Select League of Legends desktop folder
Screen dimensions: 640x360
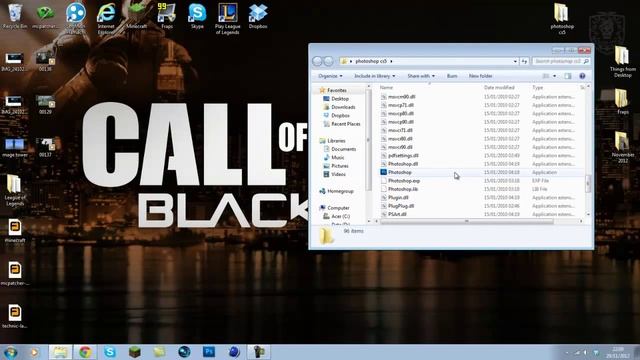pos(15,190)
